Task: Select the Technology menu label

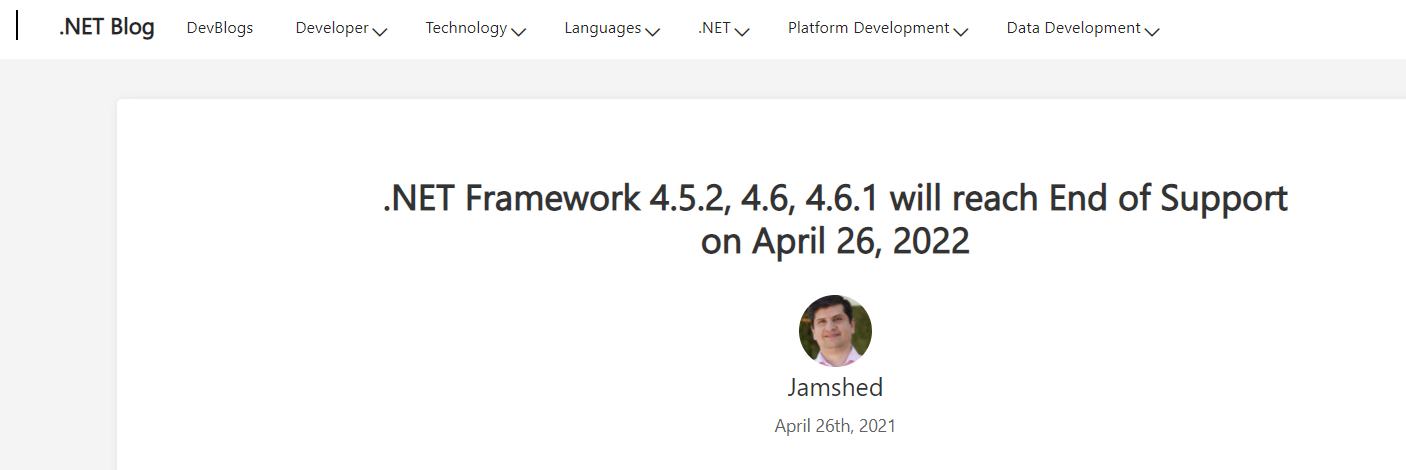Action: click(466, 28)
